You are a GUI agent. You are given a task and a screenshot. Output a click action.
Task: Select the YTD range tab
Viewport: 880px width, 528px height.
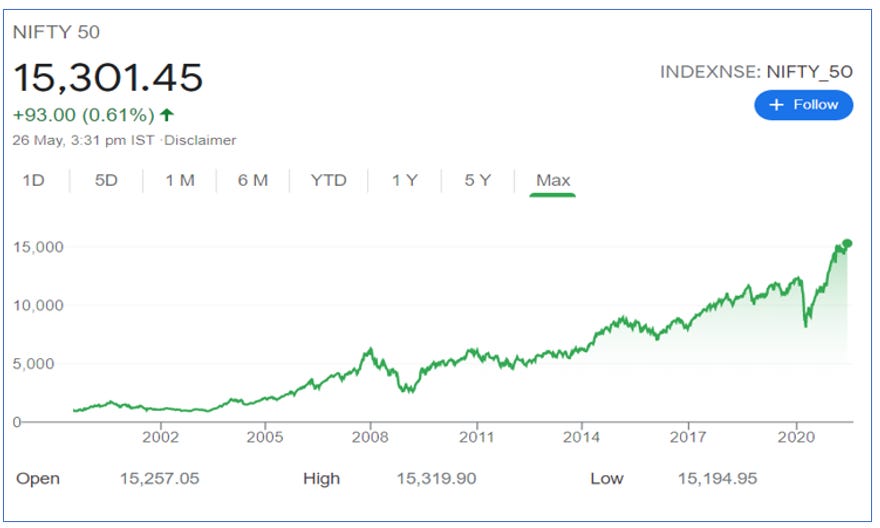click(x=328, y=180)
